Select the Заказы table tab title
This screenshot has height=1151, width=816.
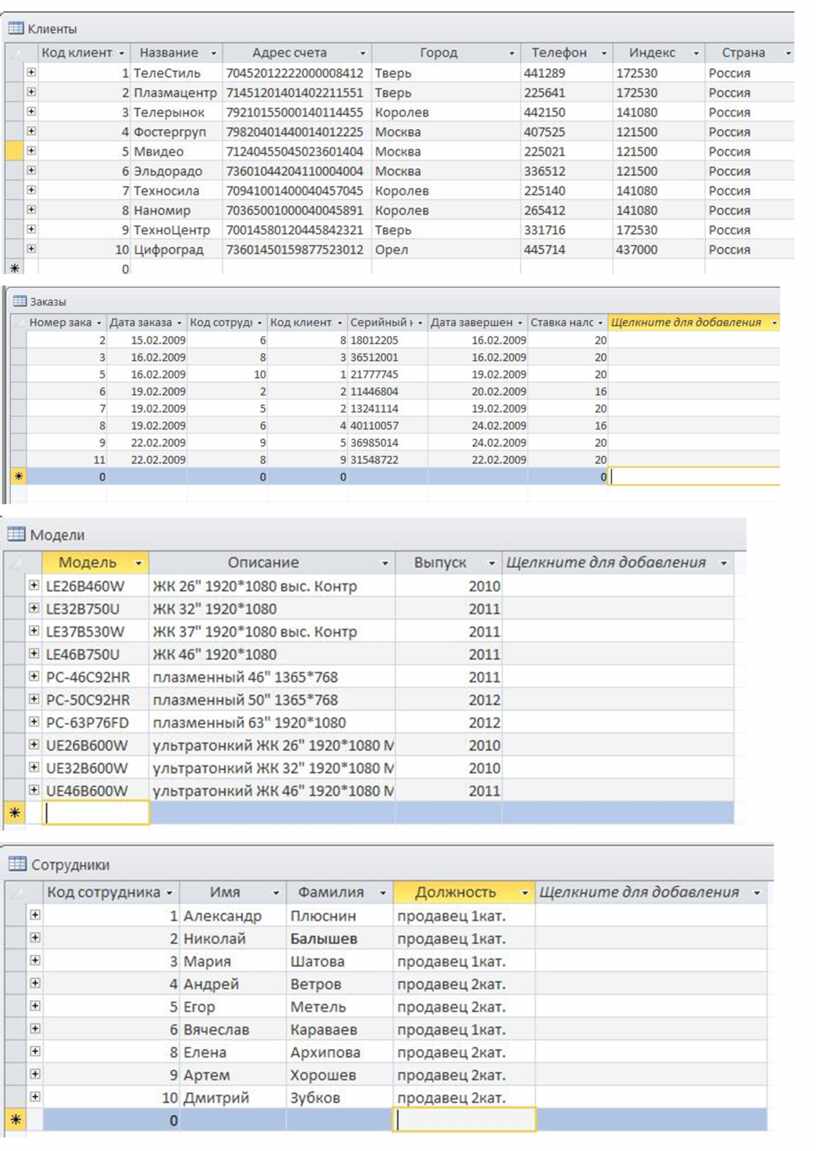pos(48,302)
